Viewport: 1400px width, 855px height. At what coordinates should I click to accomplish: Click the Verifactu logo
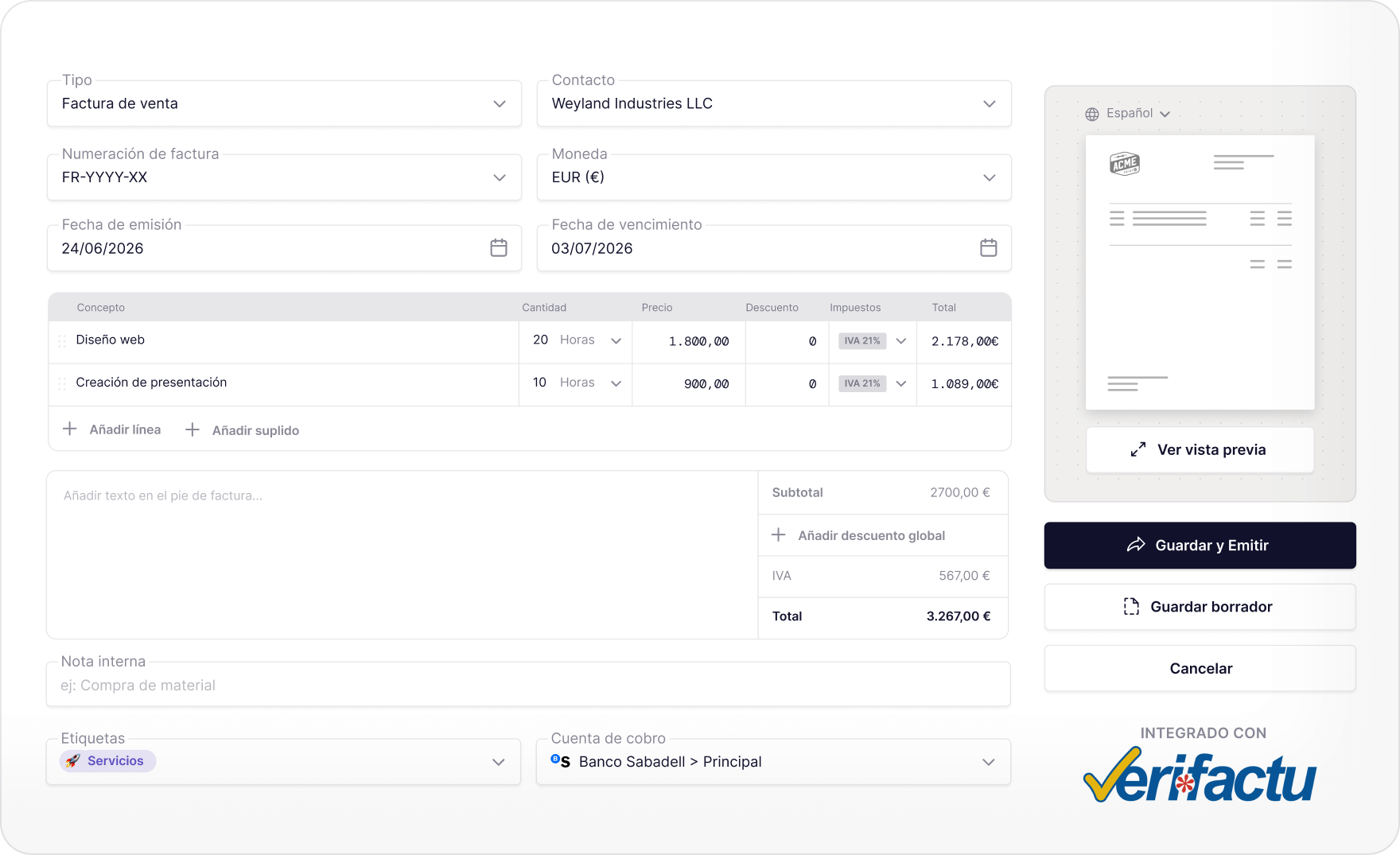click(x=1200, y=775)
